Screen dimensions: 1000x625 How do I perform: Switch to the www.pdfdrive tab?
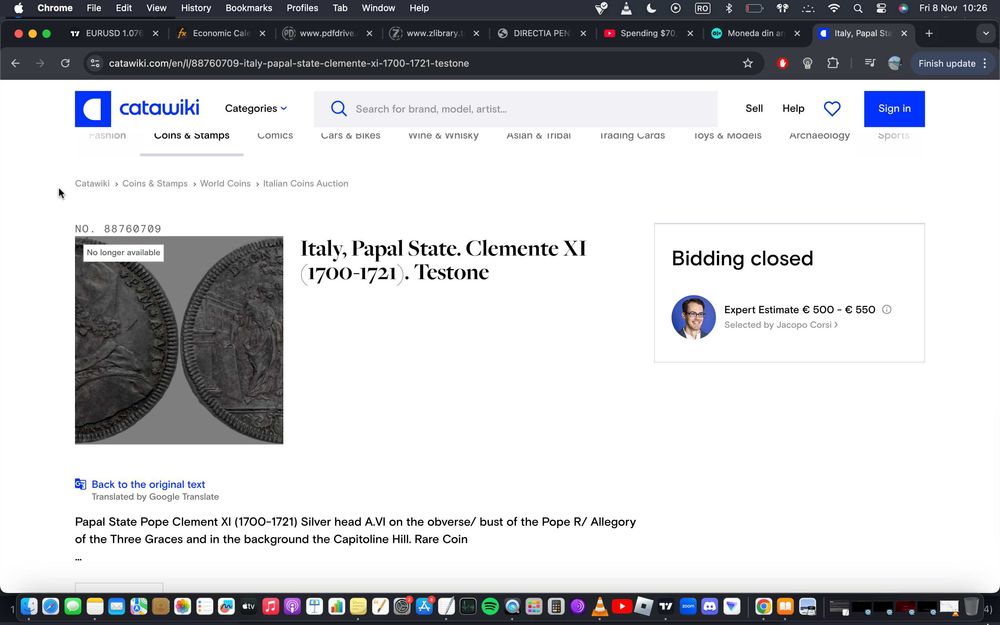pyautogui.click(x=327, y=33)
